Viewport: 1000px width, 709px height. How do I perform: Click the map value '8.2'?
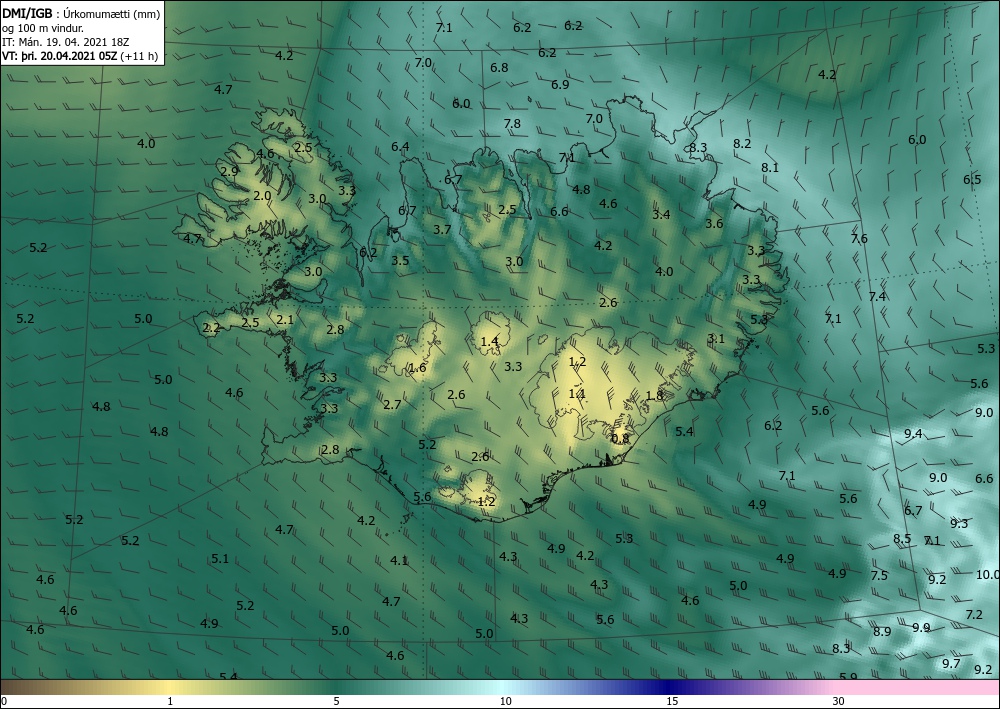pos(742,143)
